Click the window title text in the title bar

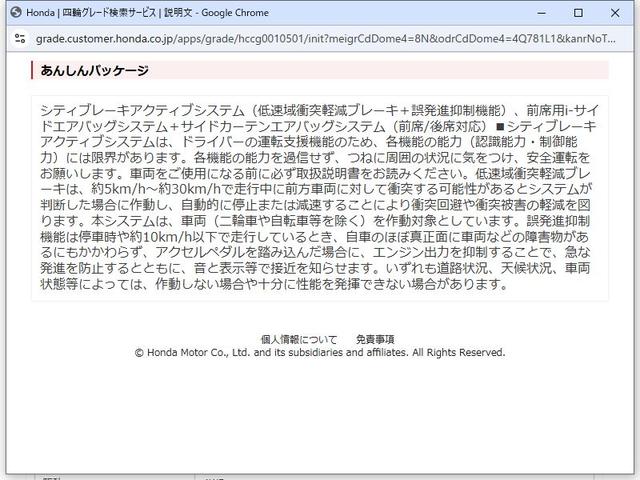[147, 13]
